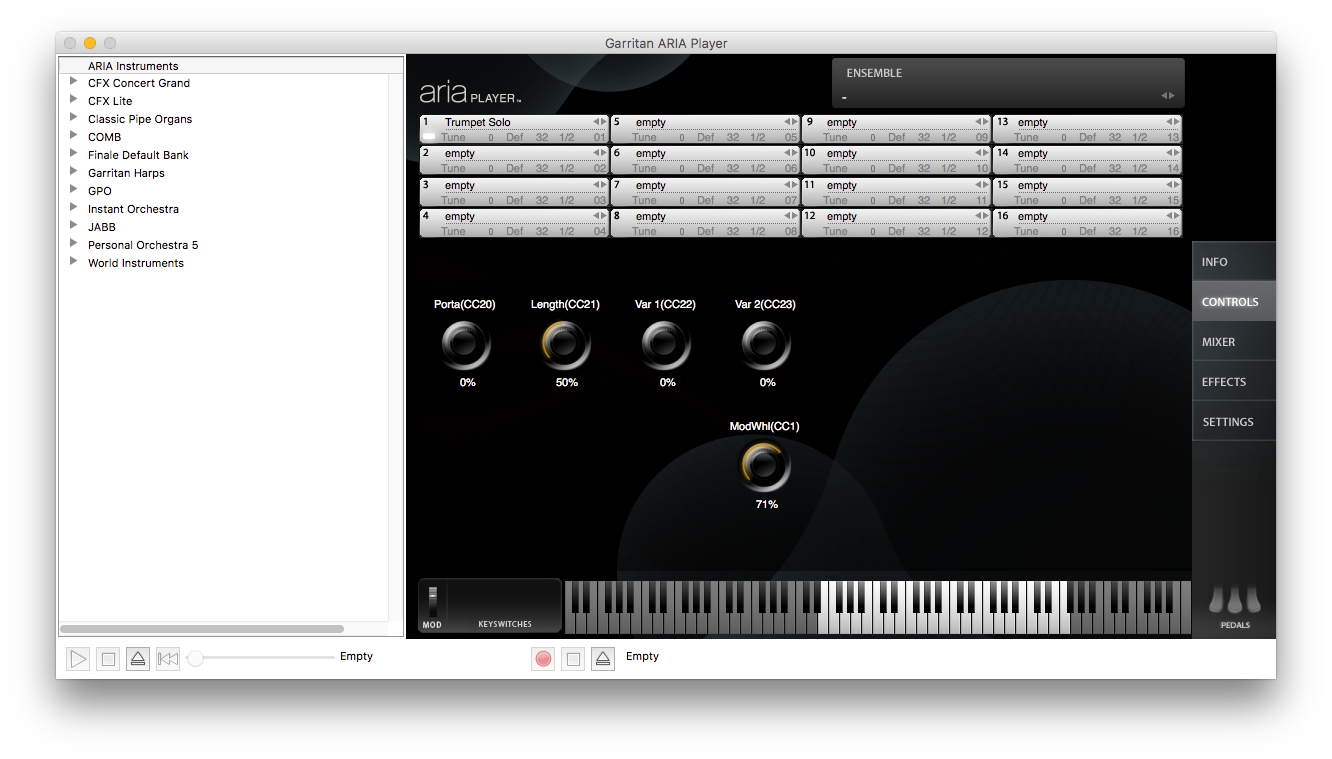The height and width of the screenshot is (759, 1332).
Task: Click the MIDI channel 01 field in slot 1
Action: click(x=600, y=137)
